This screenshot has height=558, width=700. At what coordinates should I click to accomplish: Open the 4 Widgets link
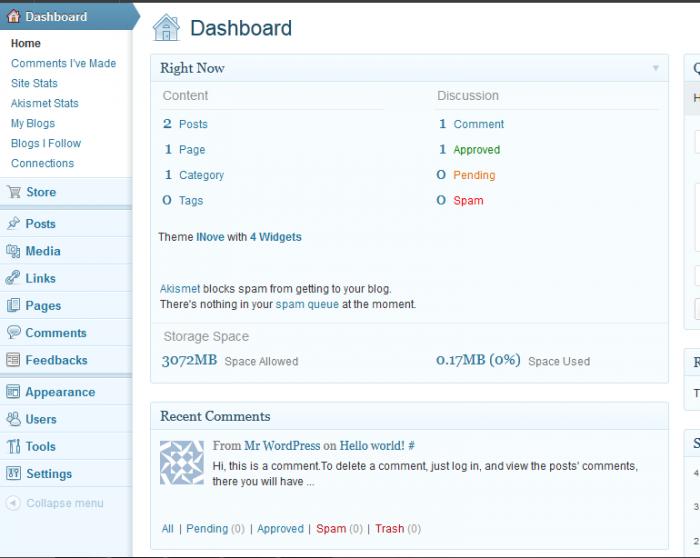point(275,237)
